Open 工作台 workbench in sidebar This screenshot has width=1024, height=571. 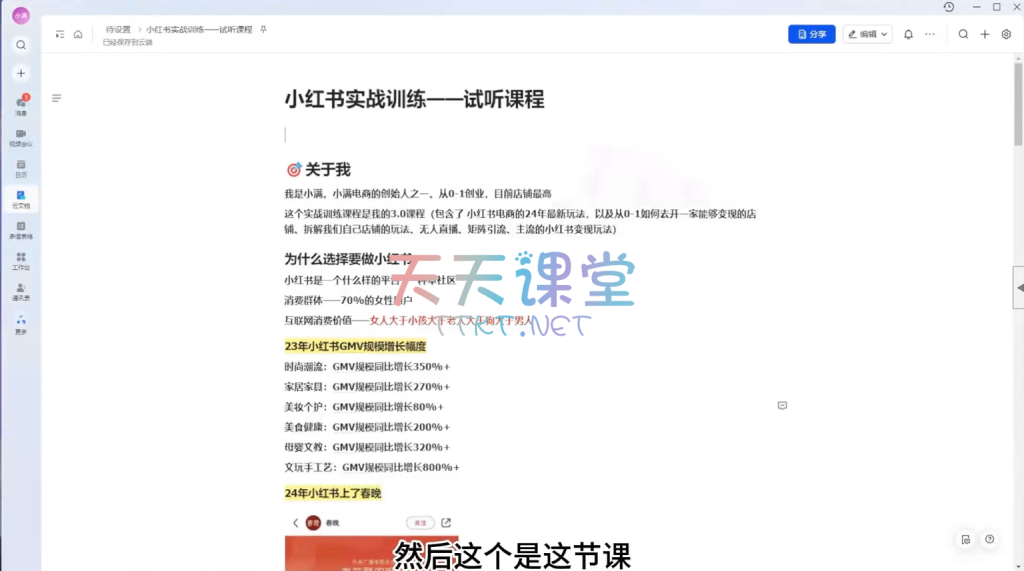[x=21, y=261]
